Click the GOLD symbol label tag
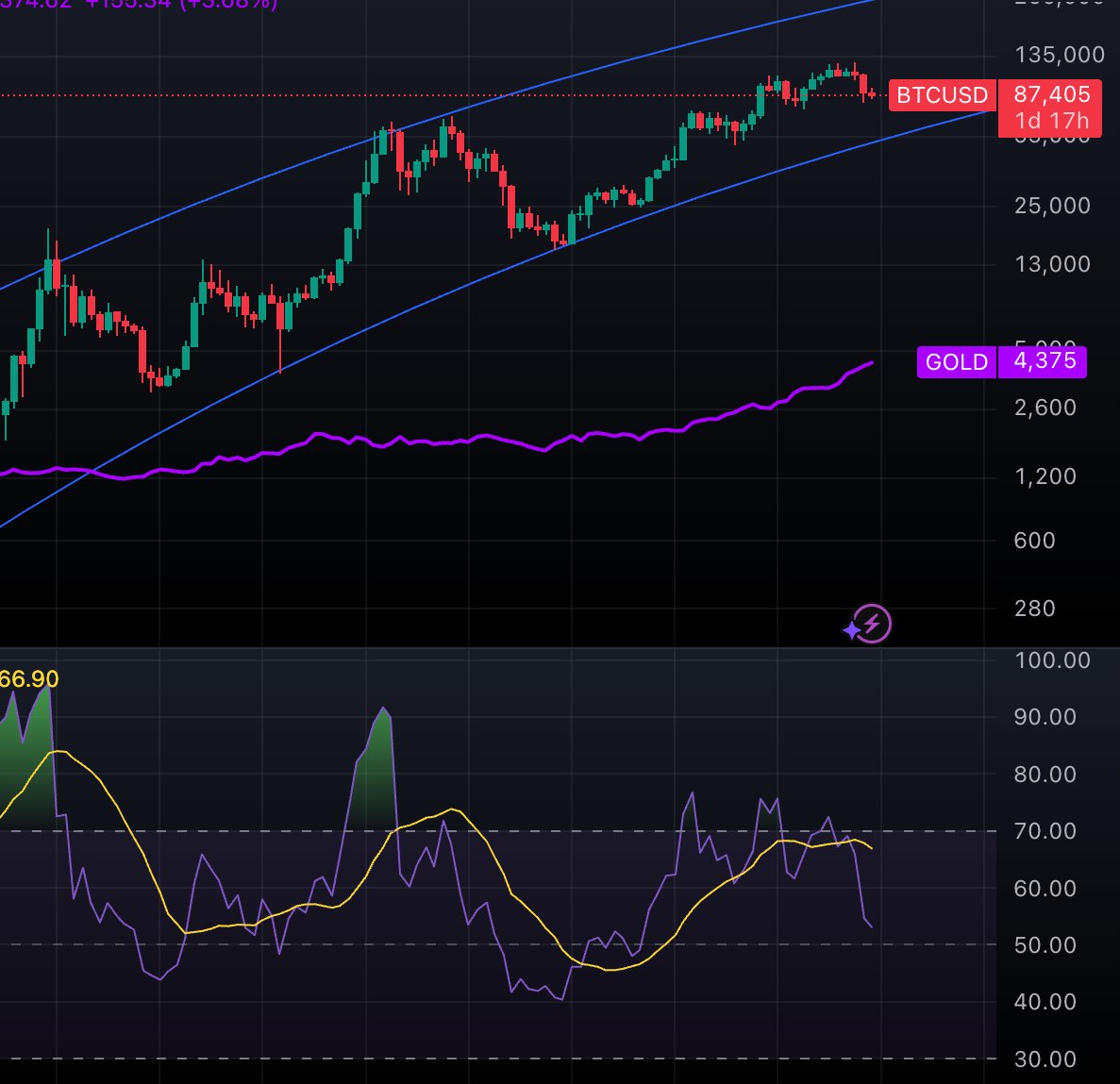 point(957,362)
